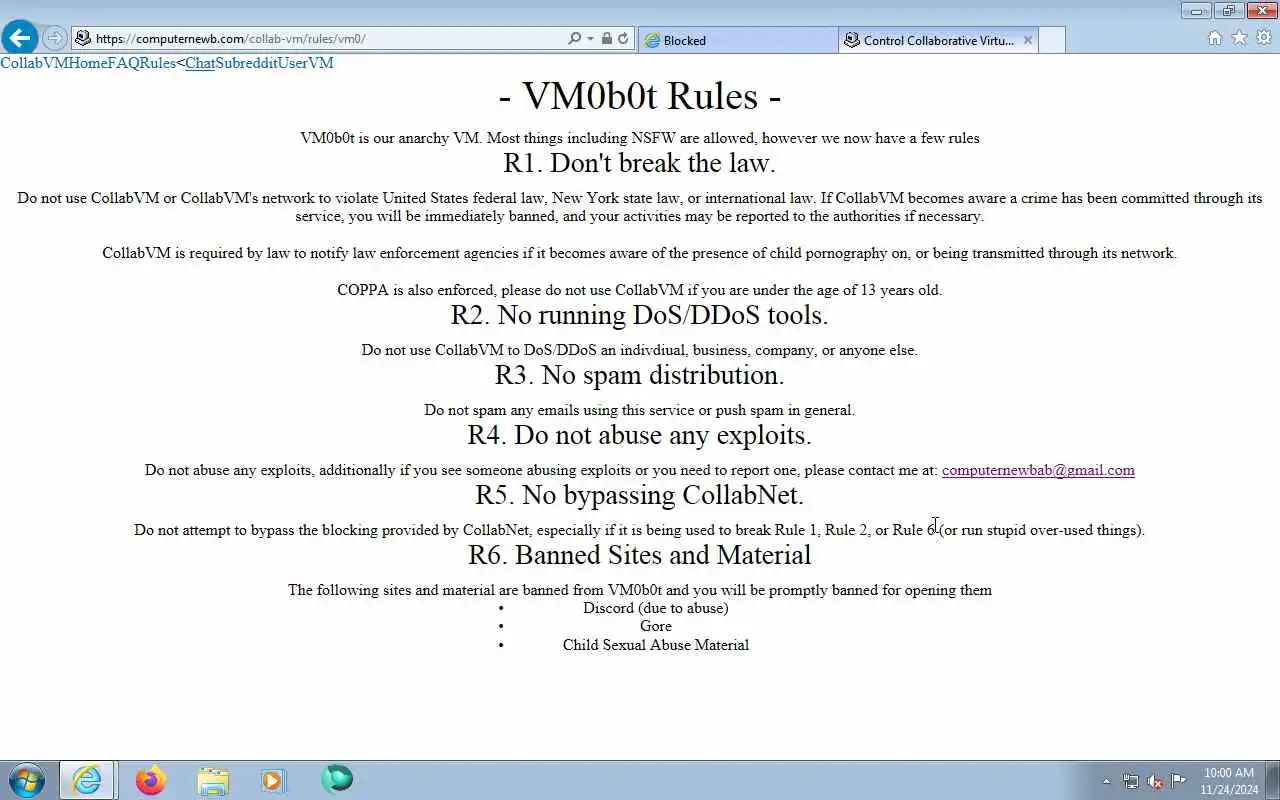The image size is (1280, 800).
Task: Click the padlock security report icon
Action: [606, 39]
